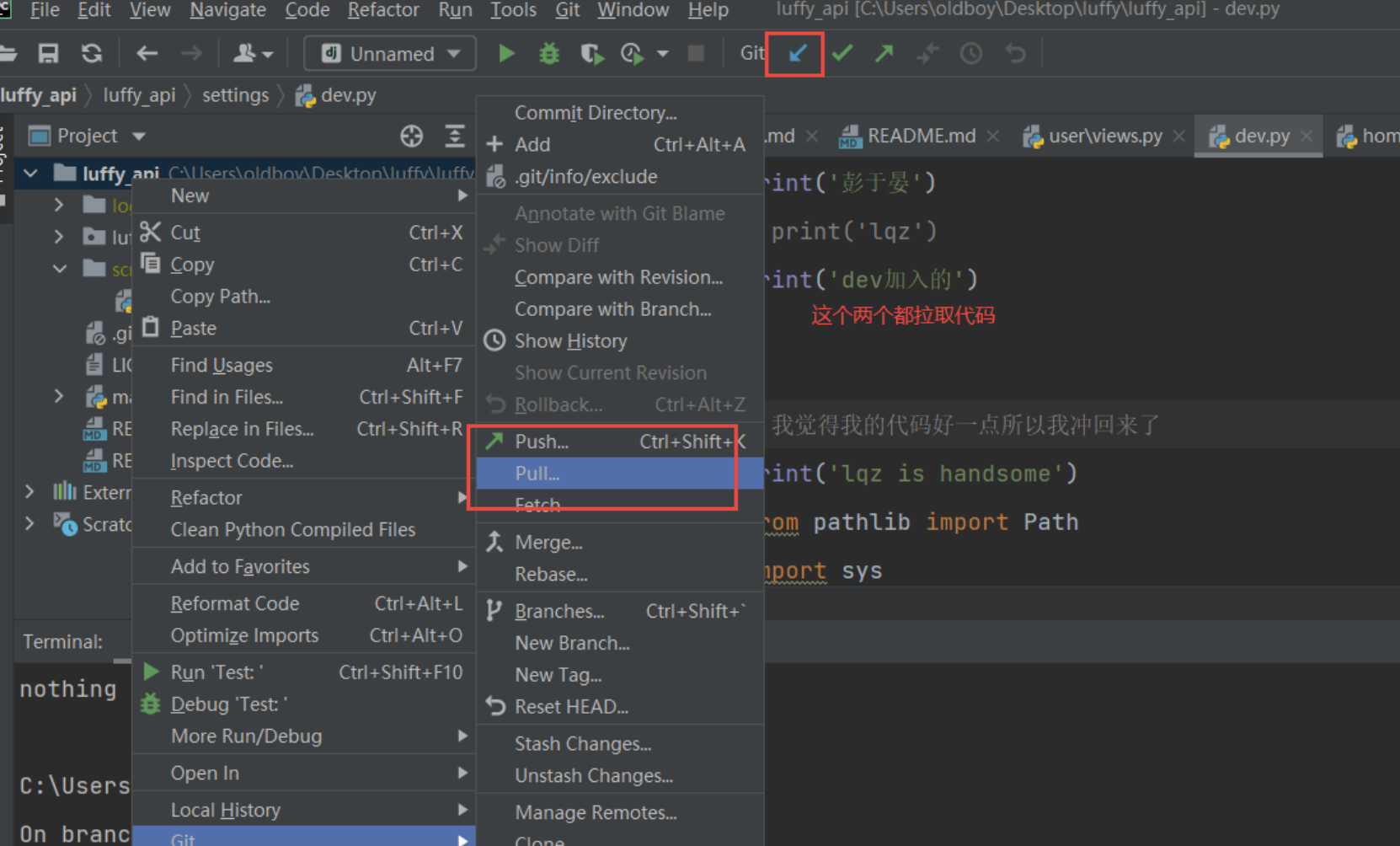
Task: Select Reset HEAD... in Git submenu
Action: pyautogui.click(x=620, y=707)
